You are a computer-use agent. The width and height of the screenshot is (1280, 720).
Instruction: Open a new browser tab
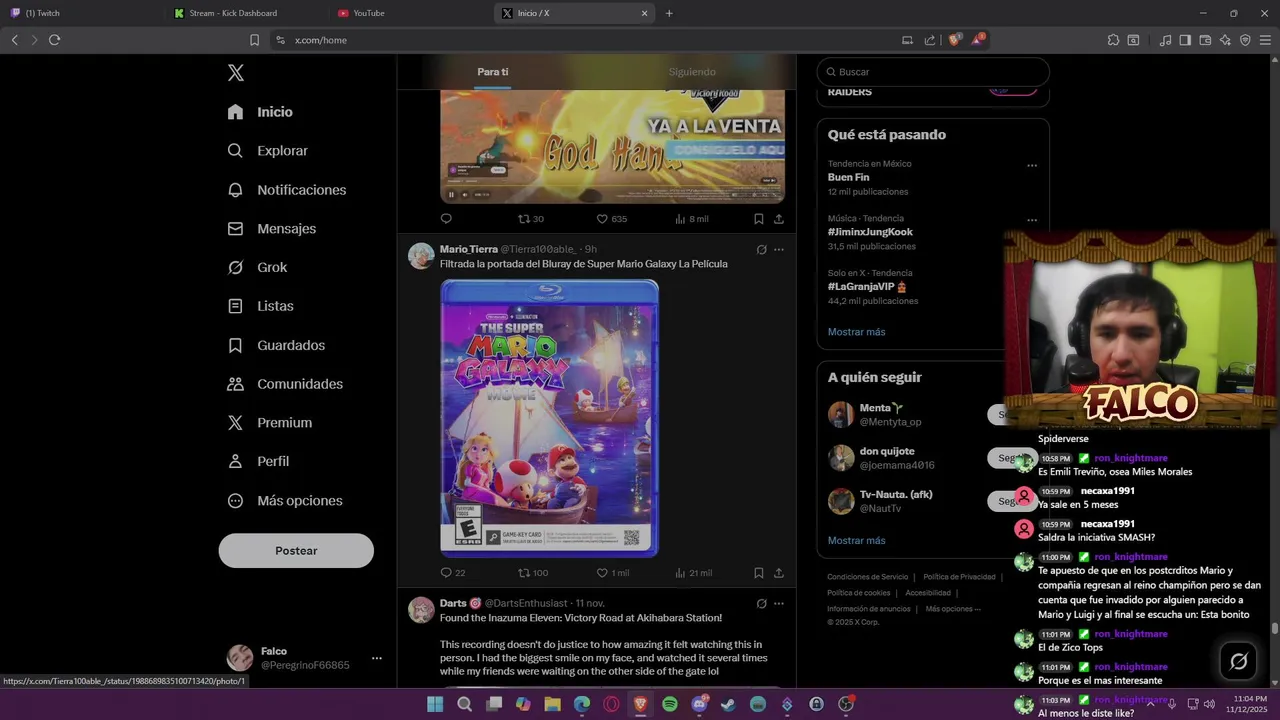tap(669, 13)
